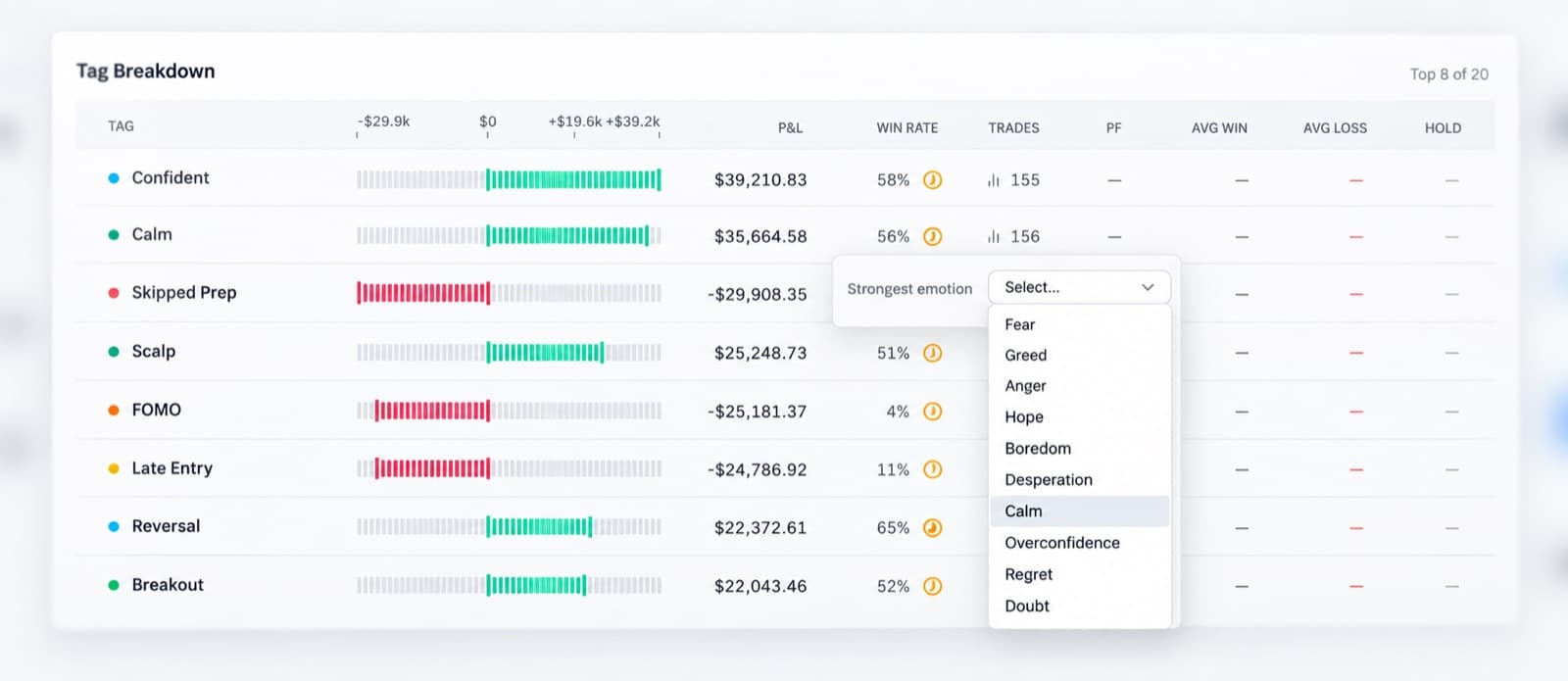Sort by the WIN RATE column header
The height and width of the screenshot is (681, 1568).
(907, 127)
